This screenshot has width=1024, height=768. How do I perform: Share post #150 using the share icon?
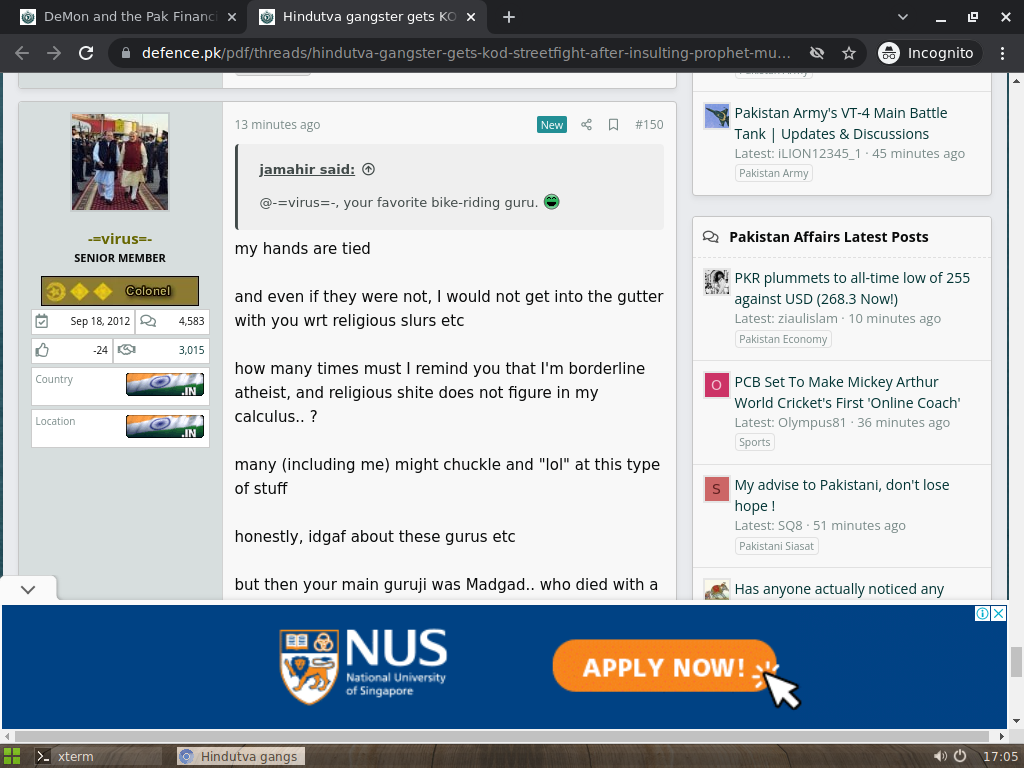(x=586, y=125)
